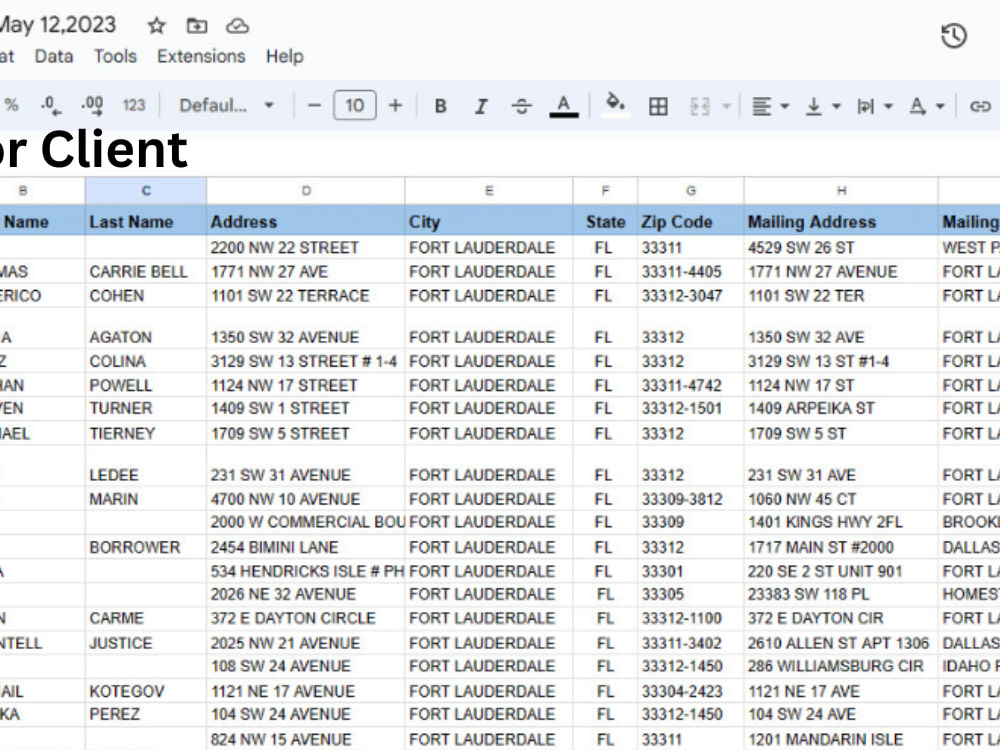Open the text color picker
1000x750 pixels.
pyautogui.click(x=564, y=106)
